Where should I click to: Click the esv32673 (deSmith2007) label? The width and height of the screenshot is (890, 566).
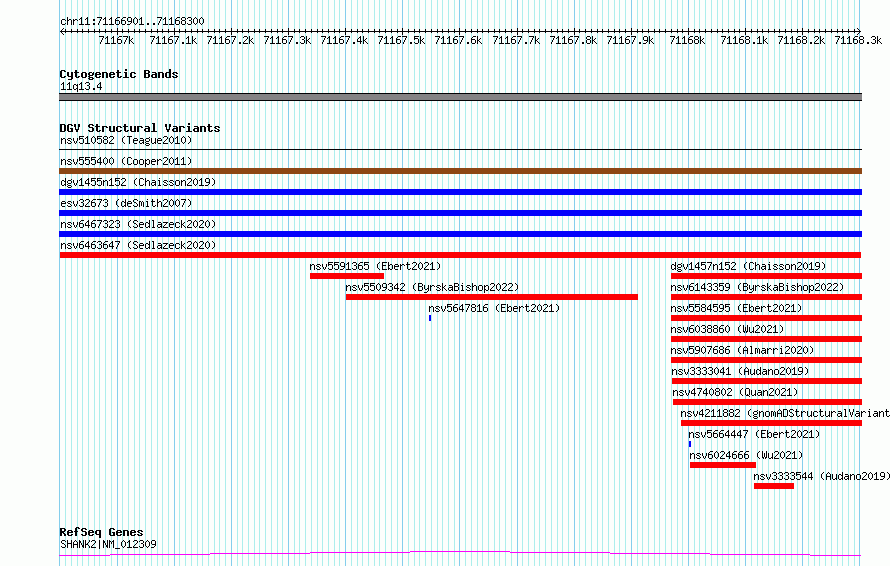[x=126, y=203]
